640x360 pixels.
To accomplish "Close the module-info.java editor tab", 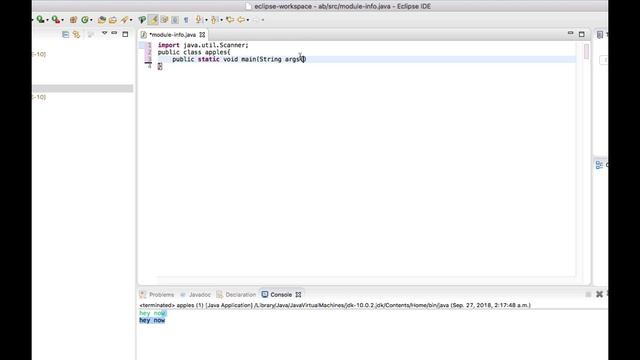I will [202, 35].
